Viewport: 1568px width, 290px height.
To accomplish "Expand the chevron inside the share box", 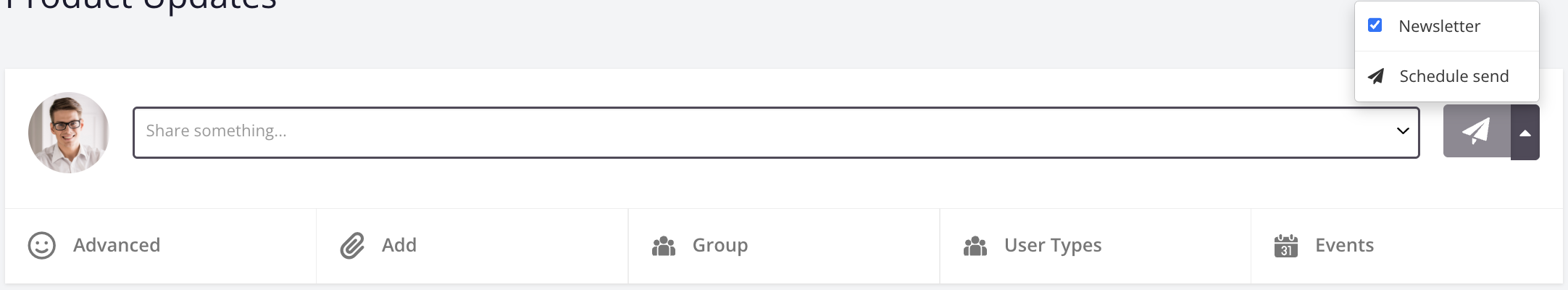I will click(x=1403, y=131).
